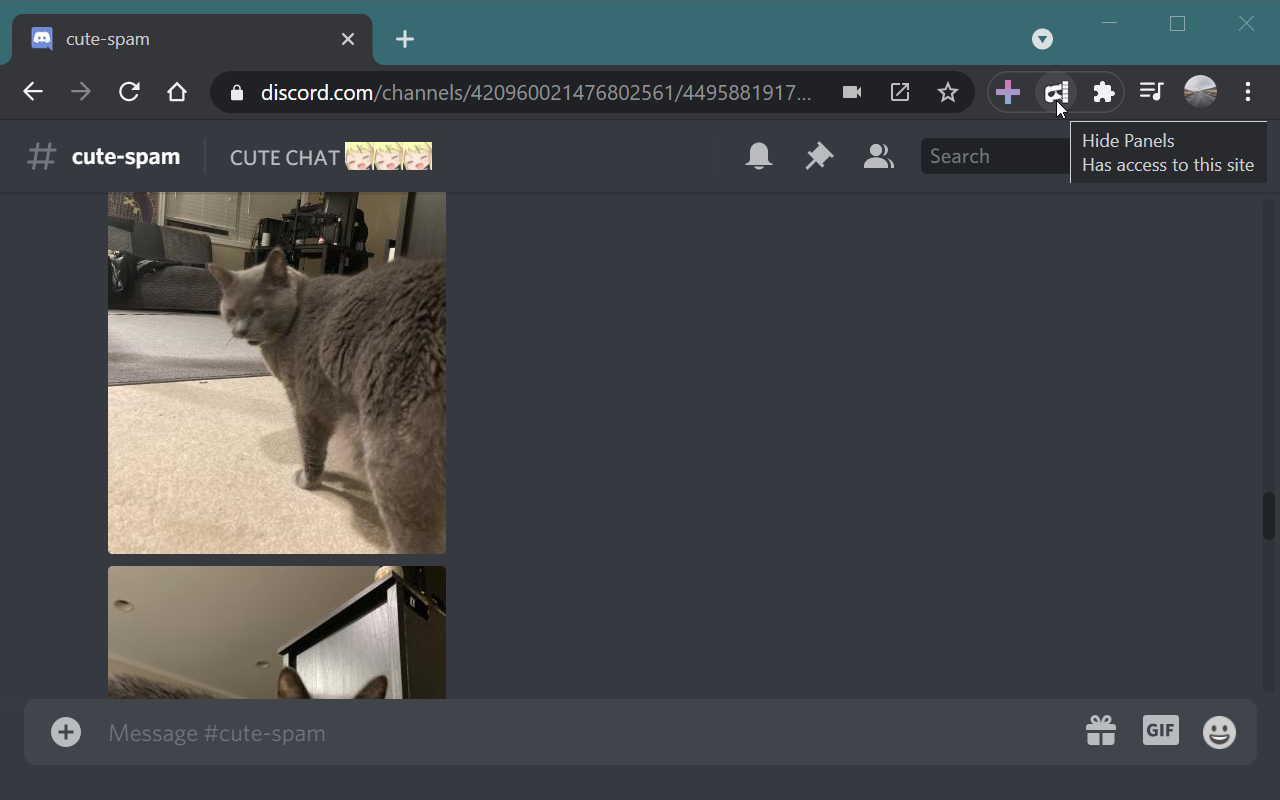Screen dimensions: 1280x800
Task: Click the CUTE CHAT channel topic
Action: (x=331, y=157)
